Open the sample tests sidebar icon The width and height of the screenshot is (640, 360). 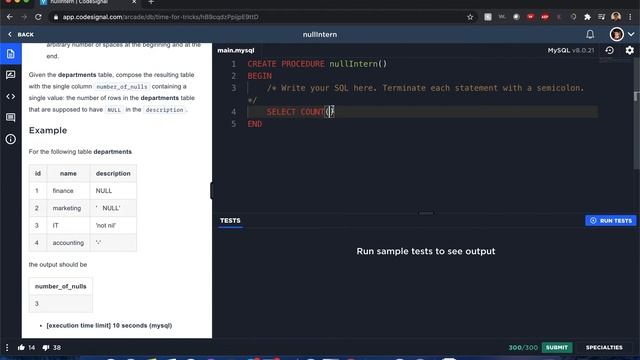11,75
